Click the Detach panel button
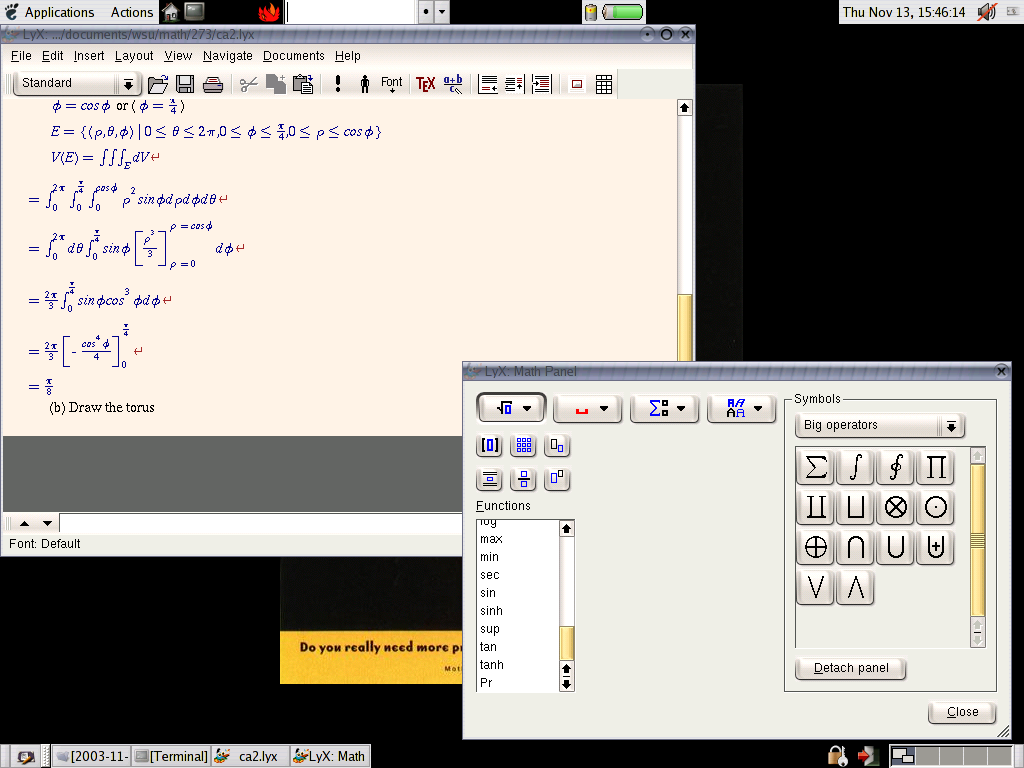1024x768 pixels. tap(850, 668)
